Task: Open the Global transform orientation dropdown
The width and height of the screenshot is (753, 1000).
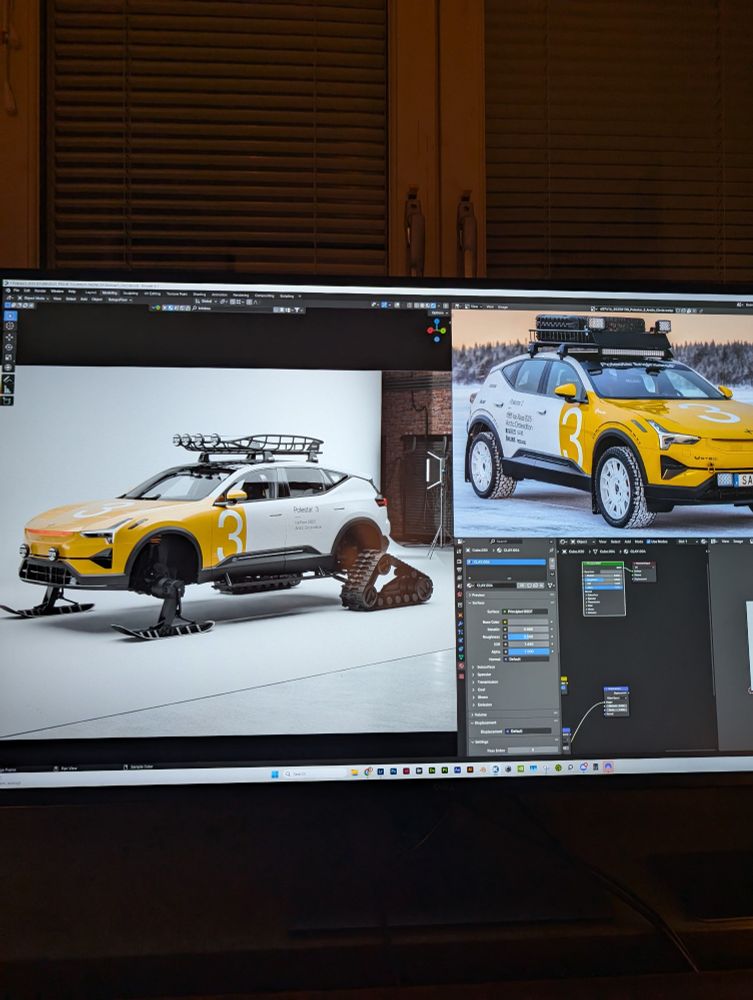Action: click(207, 301)
